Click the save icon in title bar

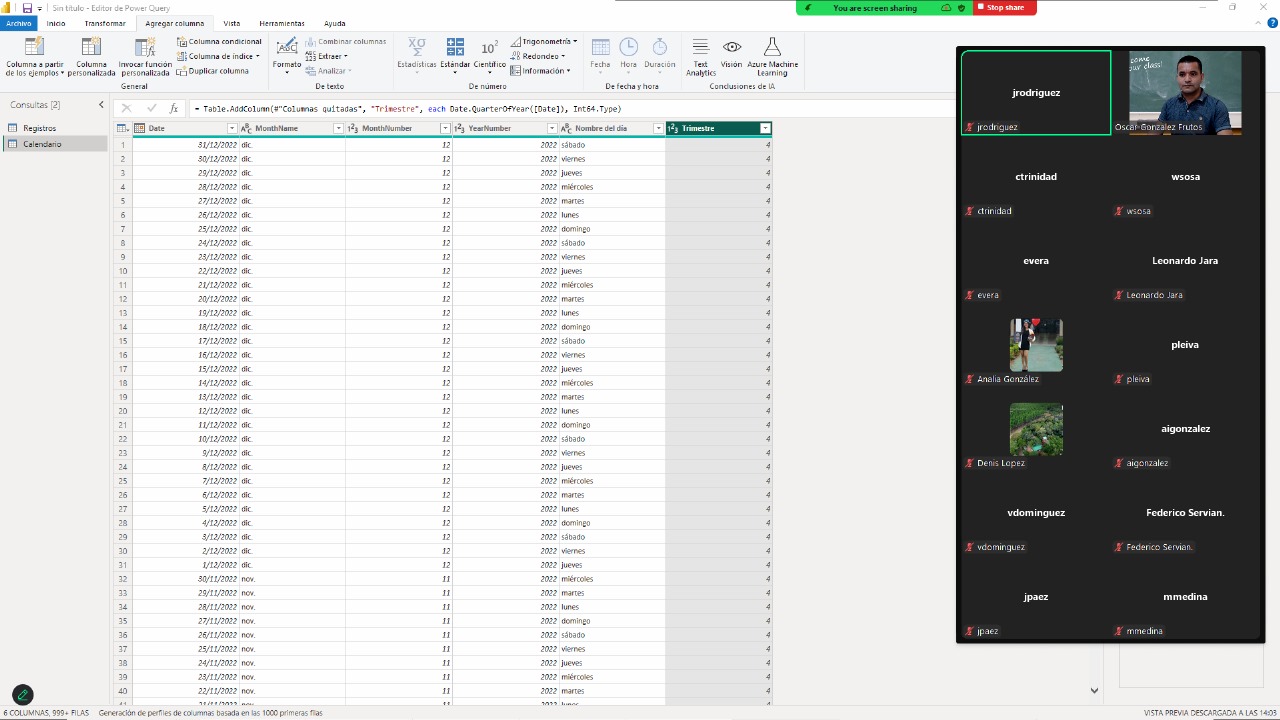(27, 8)
